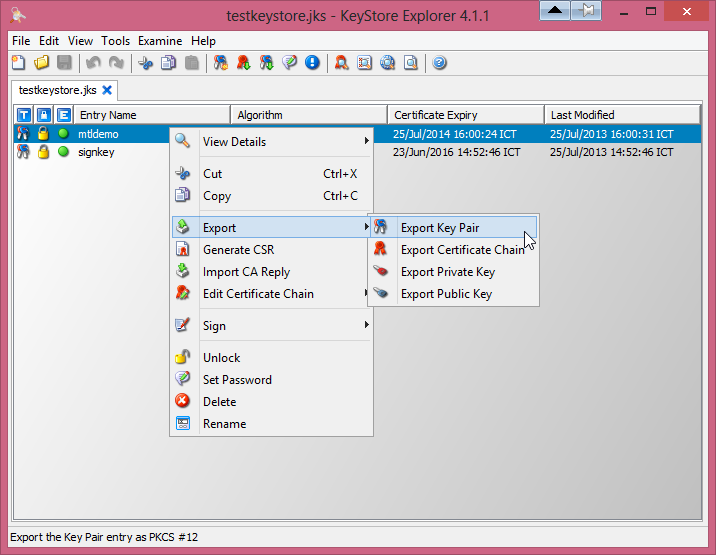Click the Redo toolbar arrow
Screen dimensions: 716x555
(116, 63)
